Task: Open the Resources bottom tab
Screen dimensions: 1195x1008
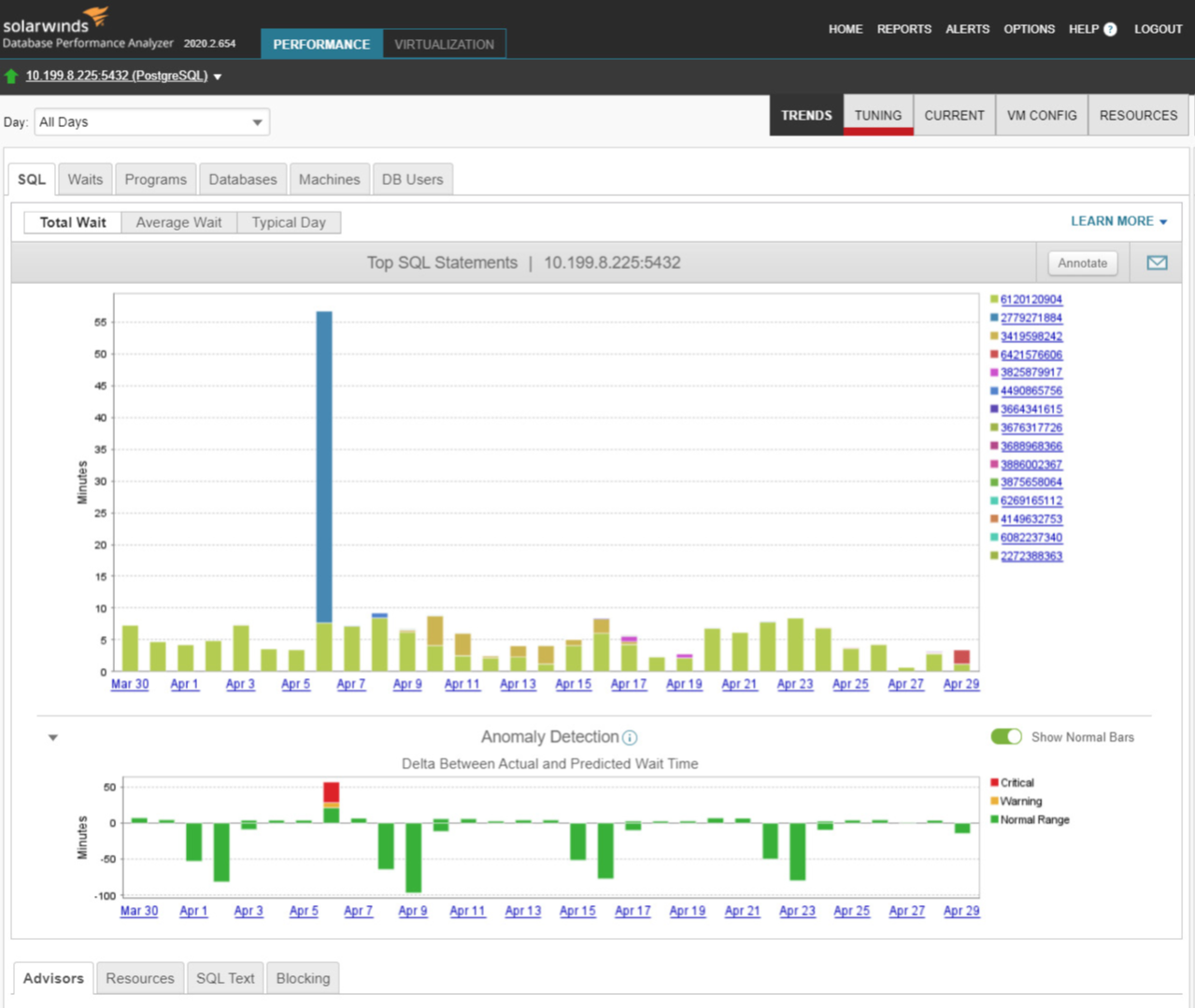Action: click(x=140, y=978)
